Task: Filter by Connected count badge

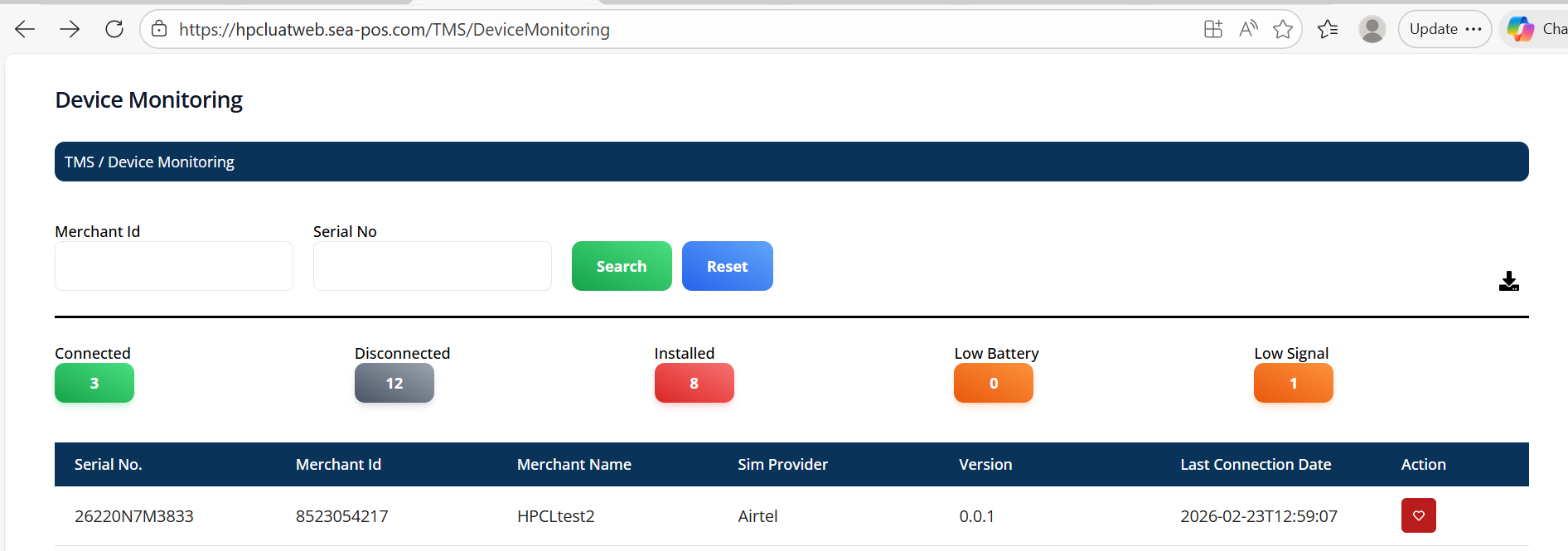Action: (94, 383)
